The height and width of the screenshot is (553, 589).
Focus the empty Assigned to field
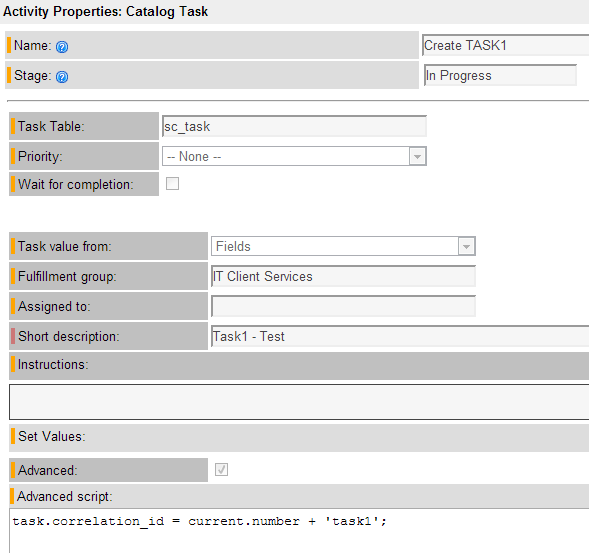[x=343, y=306]
